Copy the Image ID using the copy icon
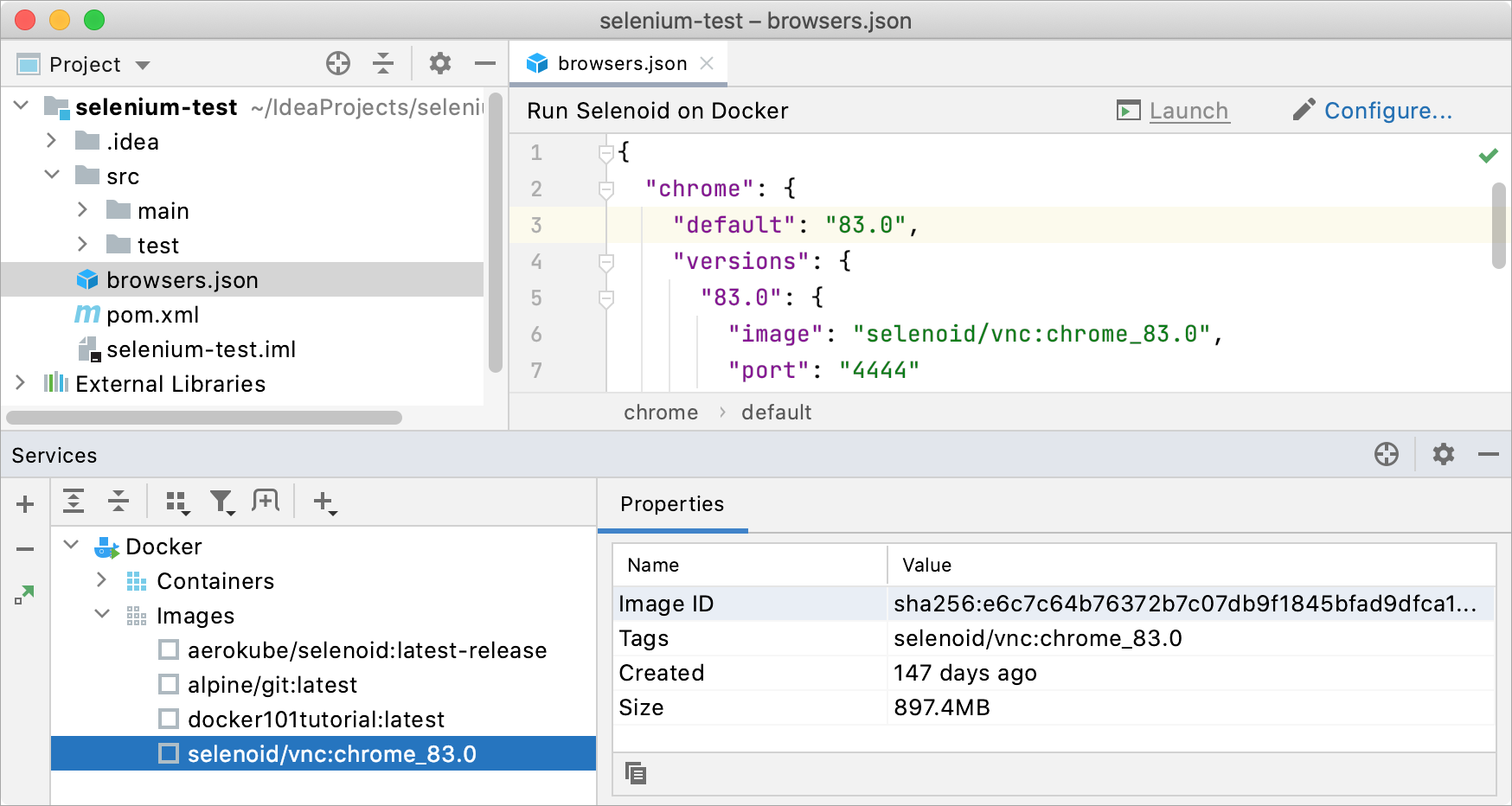1512x806 pixels. pyautogui.click(x=636, y=773)
